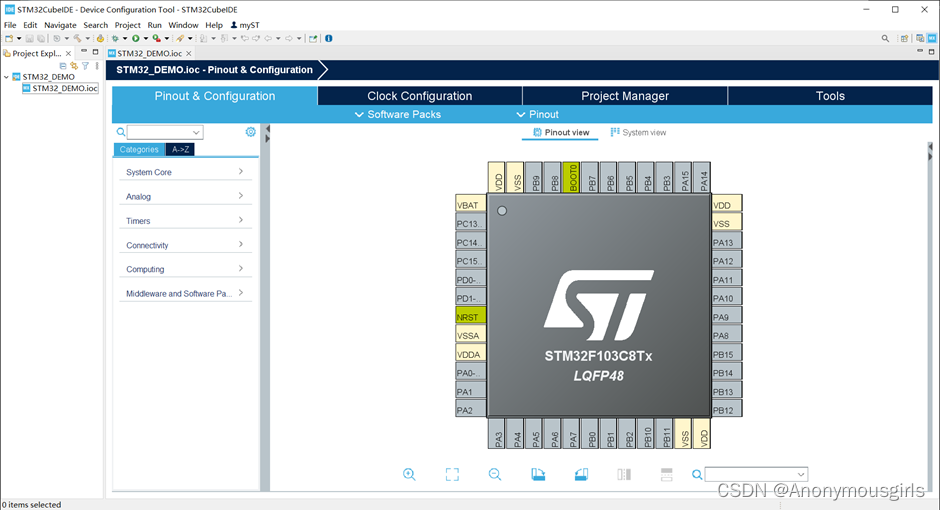This screenshot has width=940, height=510.
Task: Collapse the STM32_DEMO project tree node
Action: click(7, 77)
